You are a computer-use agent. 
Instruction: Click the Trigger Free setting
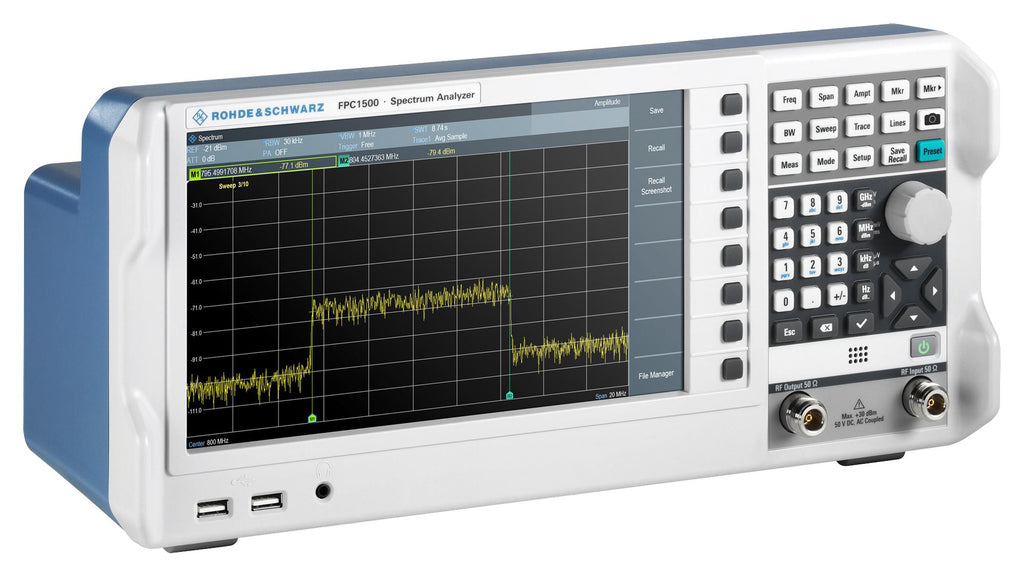(357, 145)
